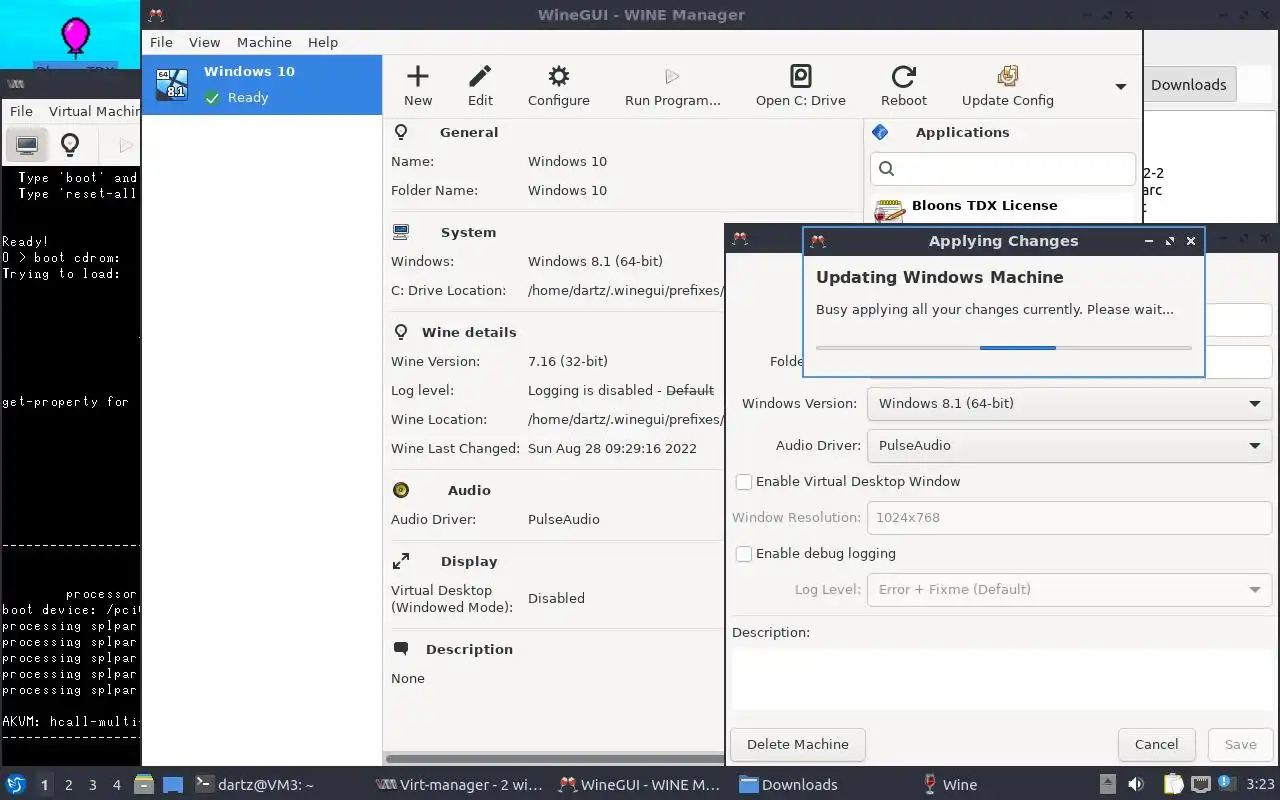Click the file manager icon in taskbar
This screenshot has height=800, width=1280.
coord(144,784)
